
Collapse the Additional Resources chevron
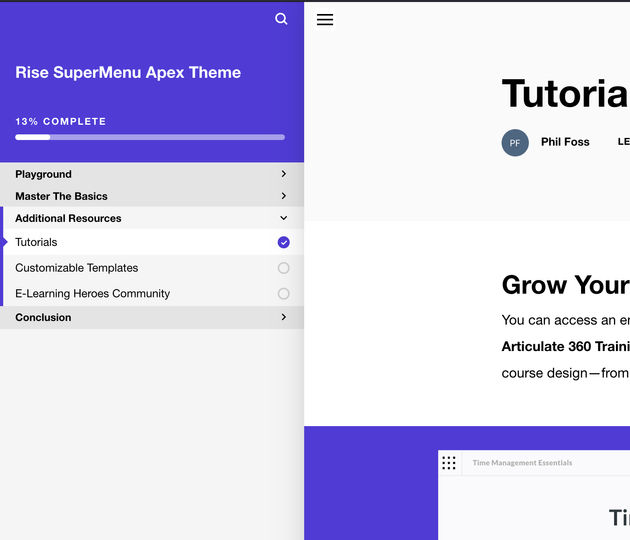coord(284,218)
